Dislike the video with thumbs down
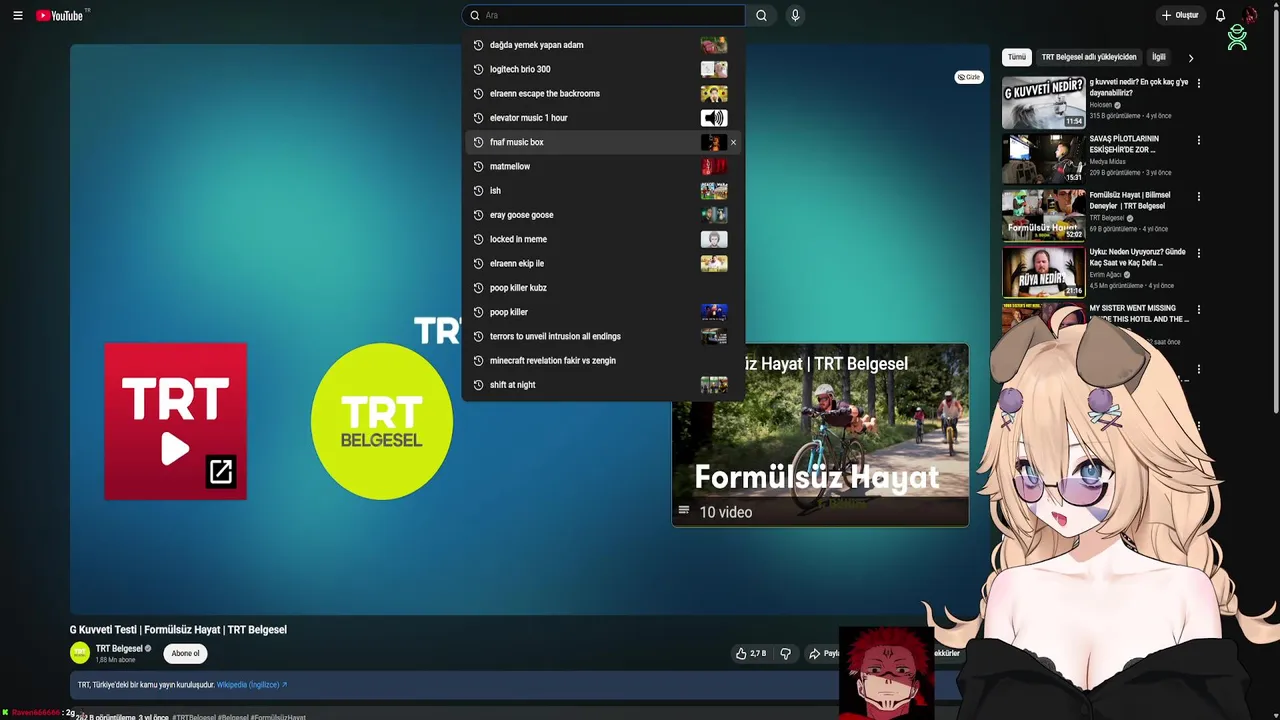Screen dimensions: 1280x720 pos(785,653)
